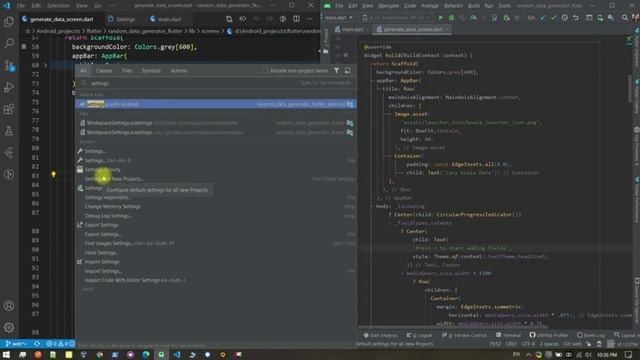Image resolution: width=640 pixels, height=360 pixels.
Task: Collapse the title: Row fold in Android Studio
Action: tap(379, 89)
